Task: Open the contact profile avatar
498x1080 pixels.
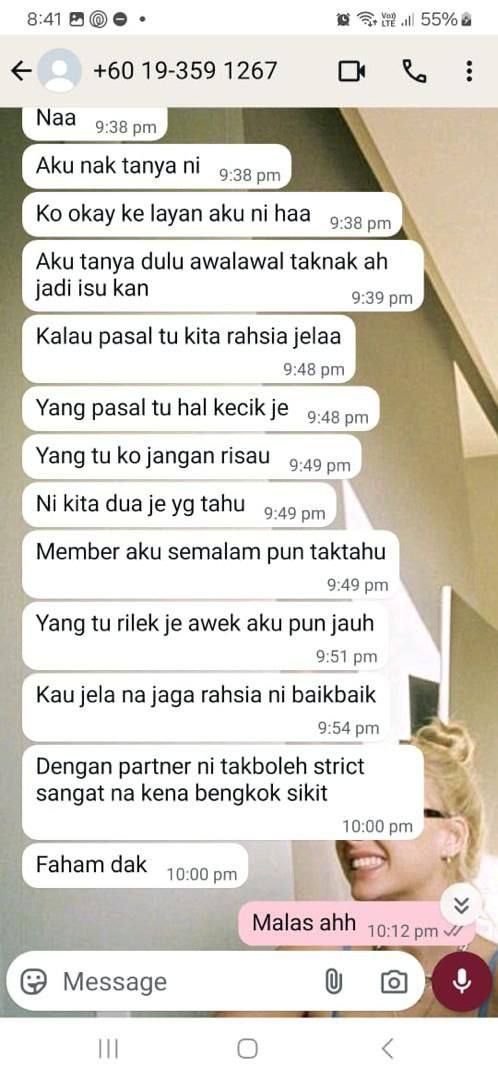Action: point(59,70)
